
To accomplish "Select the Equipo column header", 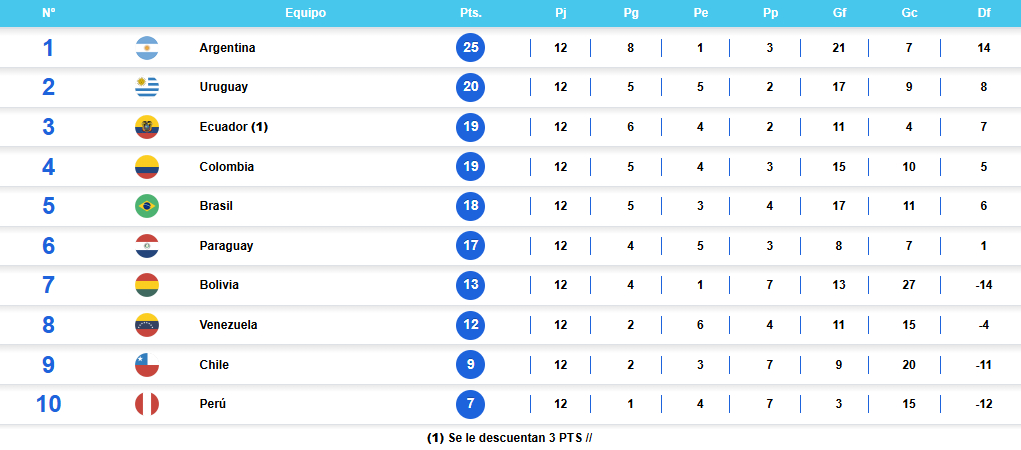I will tap(305, 13).
